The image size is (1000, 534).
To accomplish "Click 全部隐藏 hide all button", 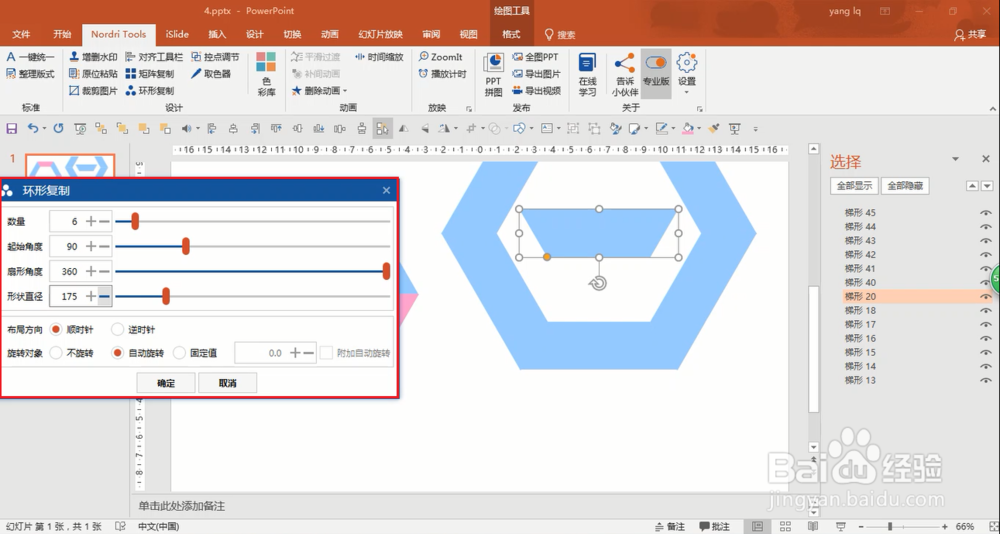I will pyautogui.click(x=905, y=186).
